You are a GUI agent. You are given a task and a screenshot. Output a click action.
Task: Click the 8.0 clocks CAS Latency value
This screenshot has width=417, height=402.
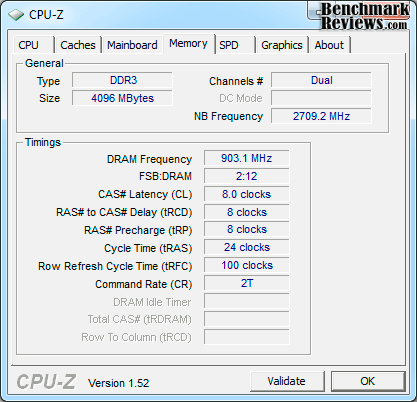pos(247,194)
